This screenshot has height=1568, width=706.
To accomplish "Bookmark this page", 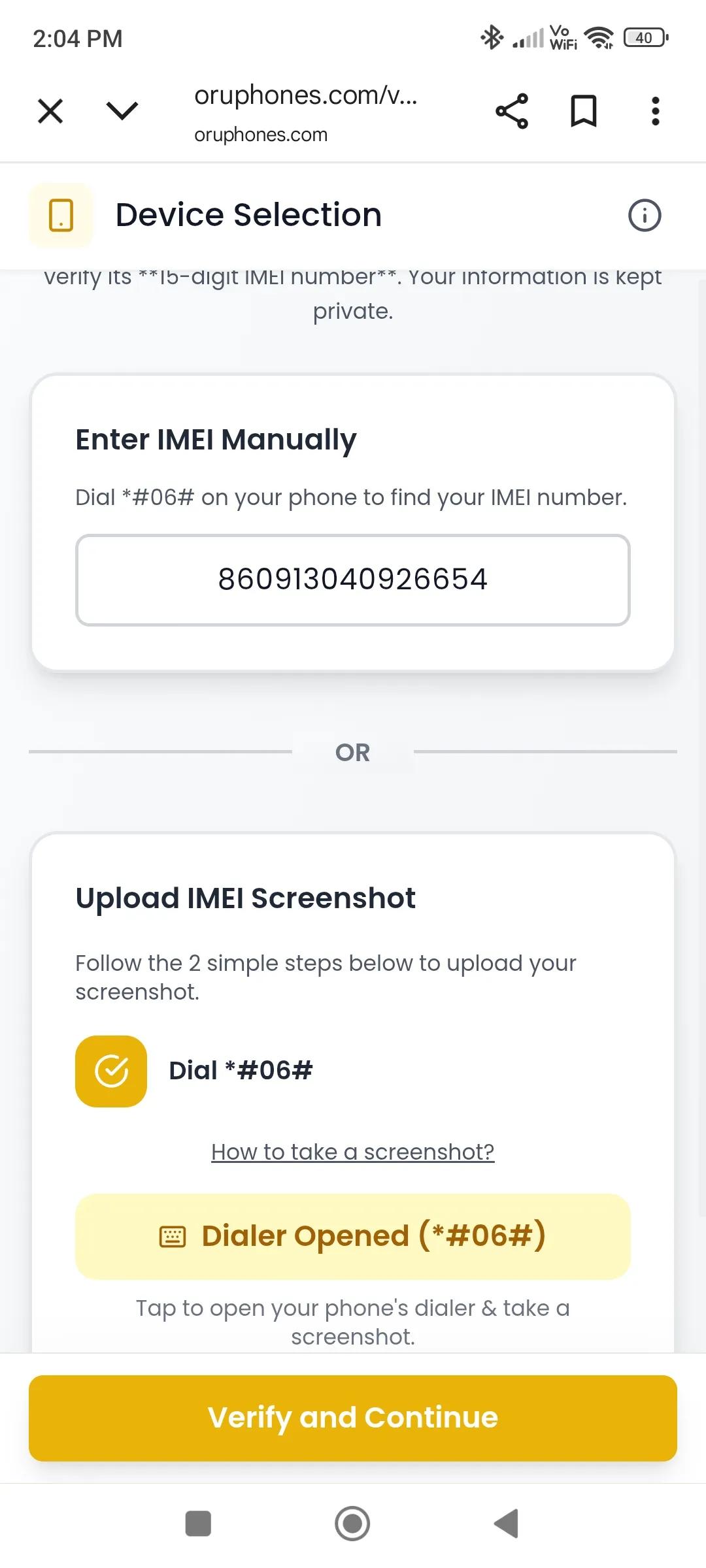I will (x=584, y=111).
